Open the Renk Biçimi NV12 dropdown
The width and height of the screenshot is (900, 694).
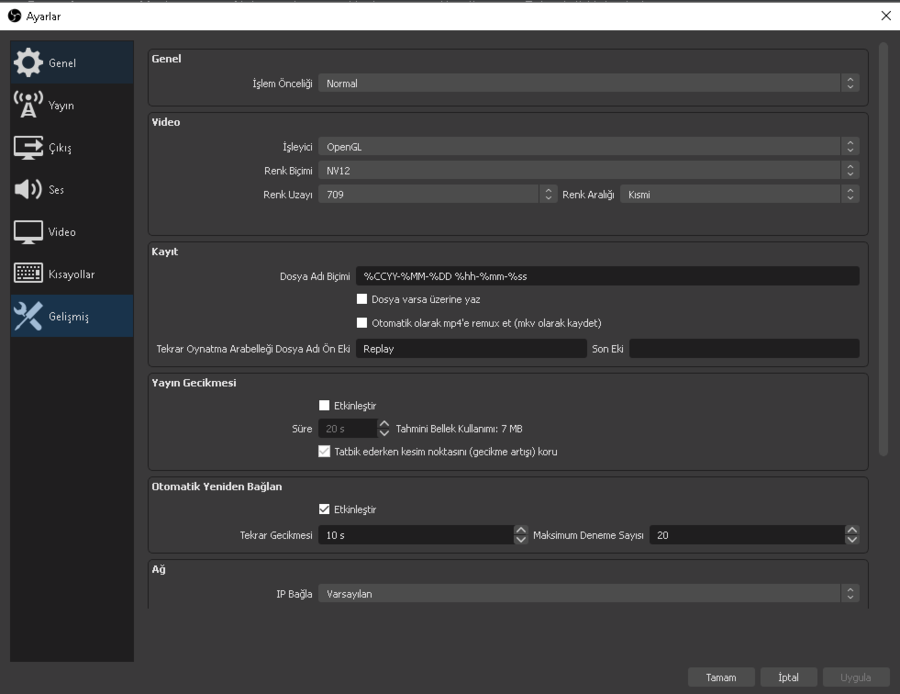pos(588,170)
